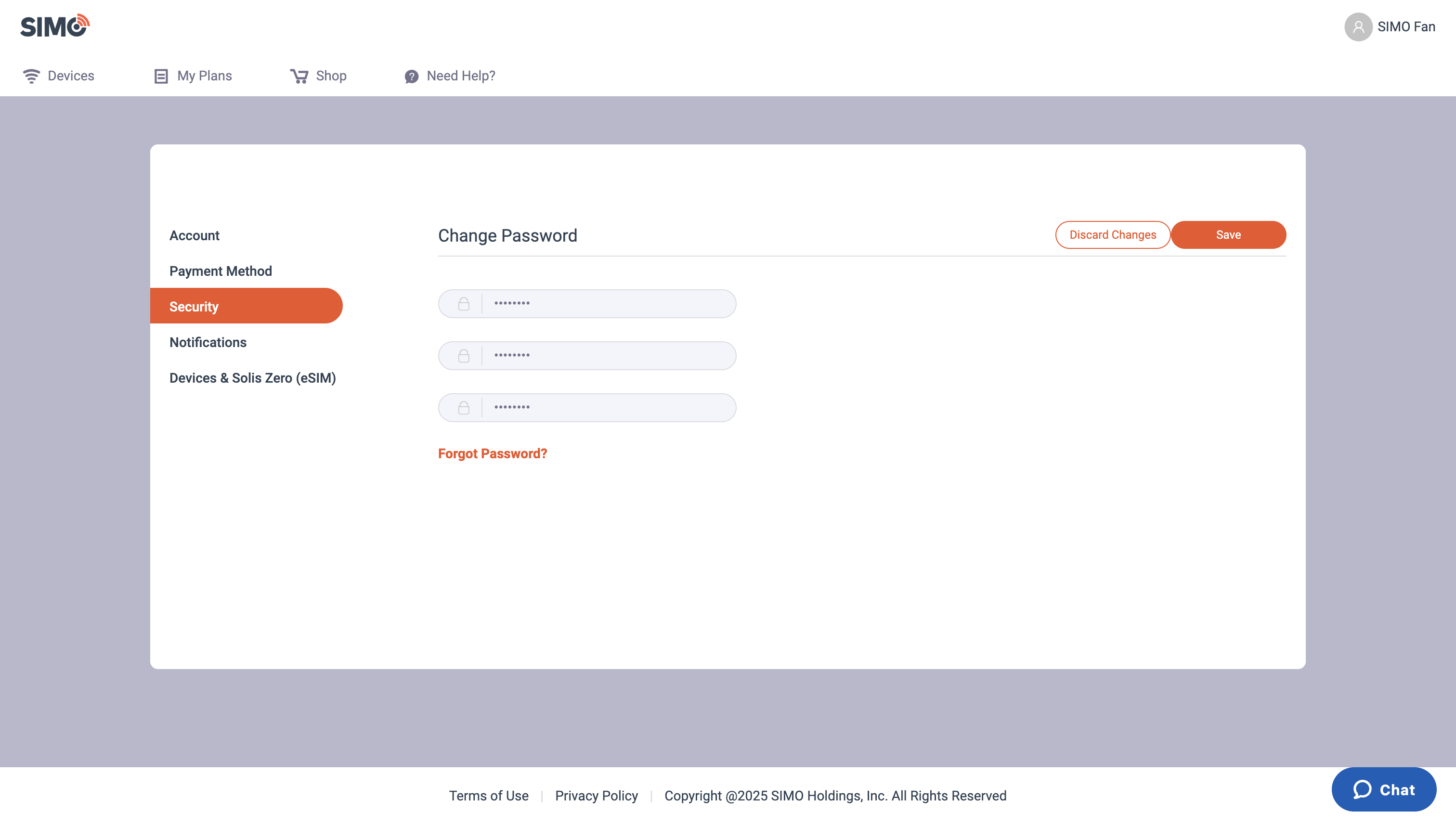The image size is (1456, 825).
Task: Click the Change Password heading
Action: [508, 236]
